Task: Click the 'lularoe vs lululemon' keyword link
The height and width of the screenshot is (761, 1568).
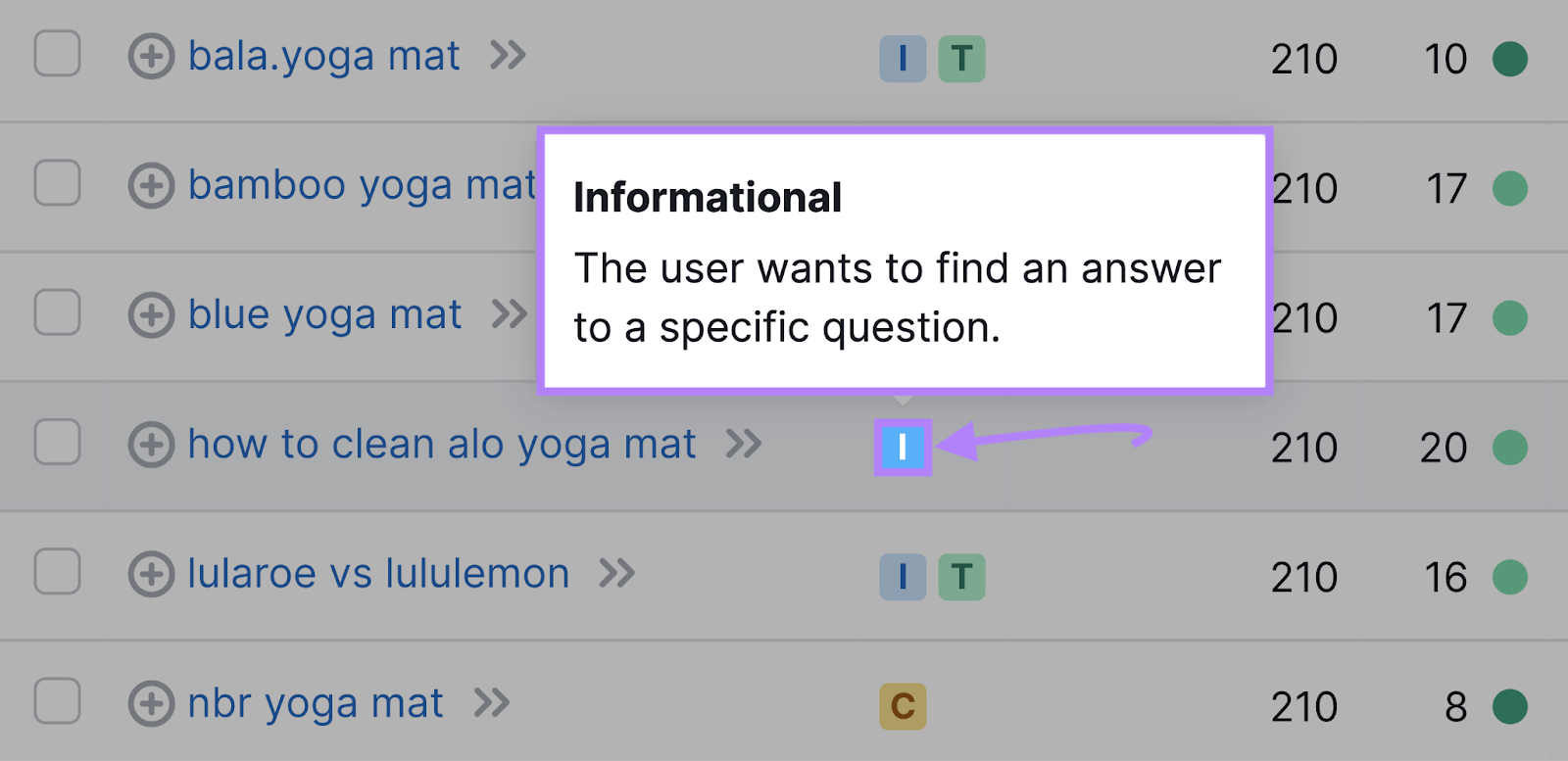Action: pos(378,574)
